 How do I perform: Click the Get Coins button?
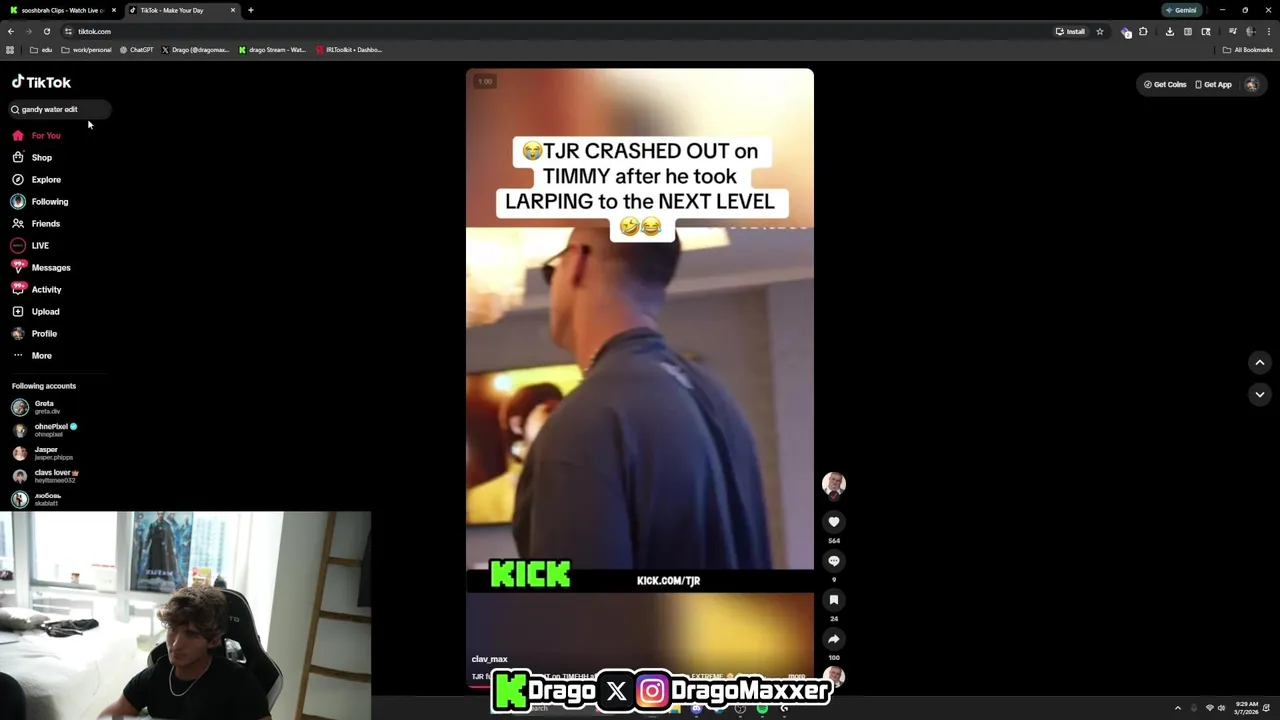(1165, 84)
